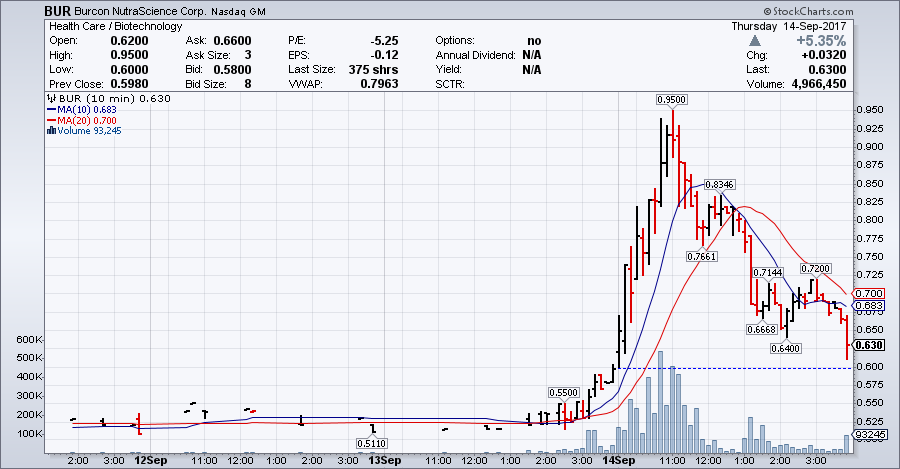
Task: Select the 0.6400 price annotation
Action: (784, 348)
